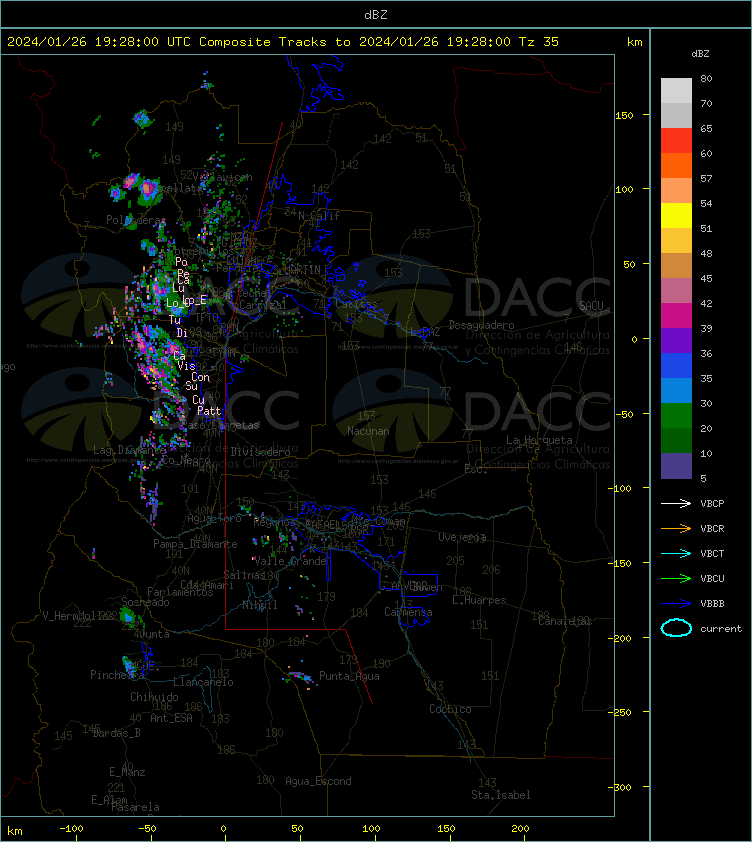Viewport: 752px width, 842px height.
Task: Click the VBBB legend label
Action: [712, 604]
